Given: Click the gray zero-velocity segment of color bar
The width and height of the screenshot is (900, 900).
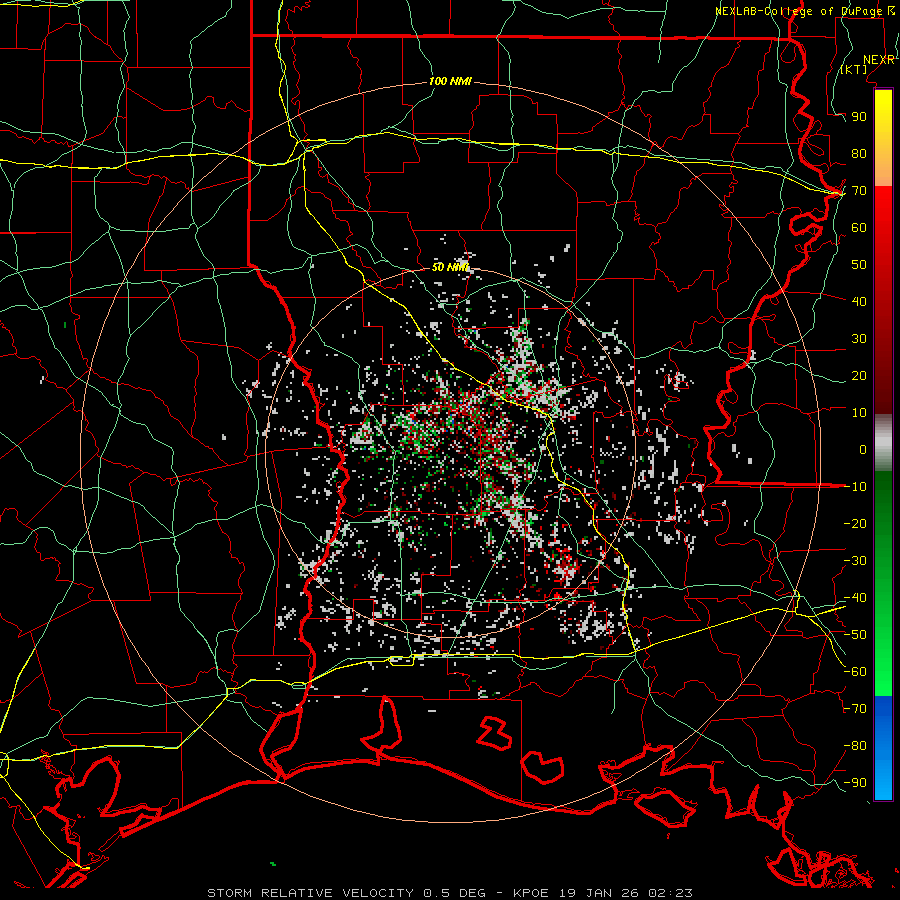Looking at the screenshot, I should 883,443.
